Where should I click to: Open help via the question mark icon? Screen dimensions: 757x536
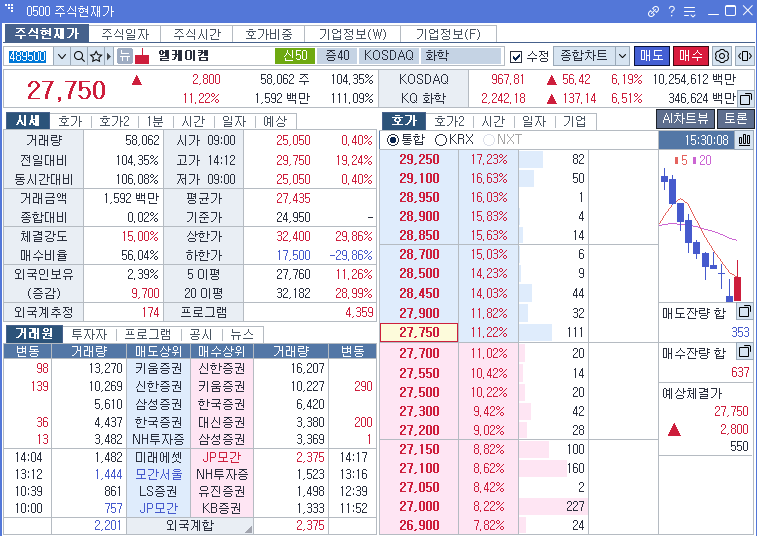point(672,11)
